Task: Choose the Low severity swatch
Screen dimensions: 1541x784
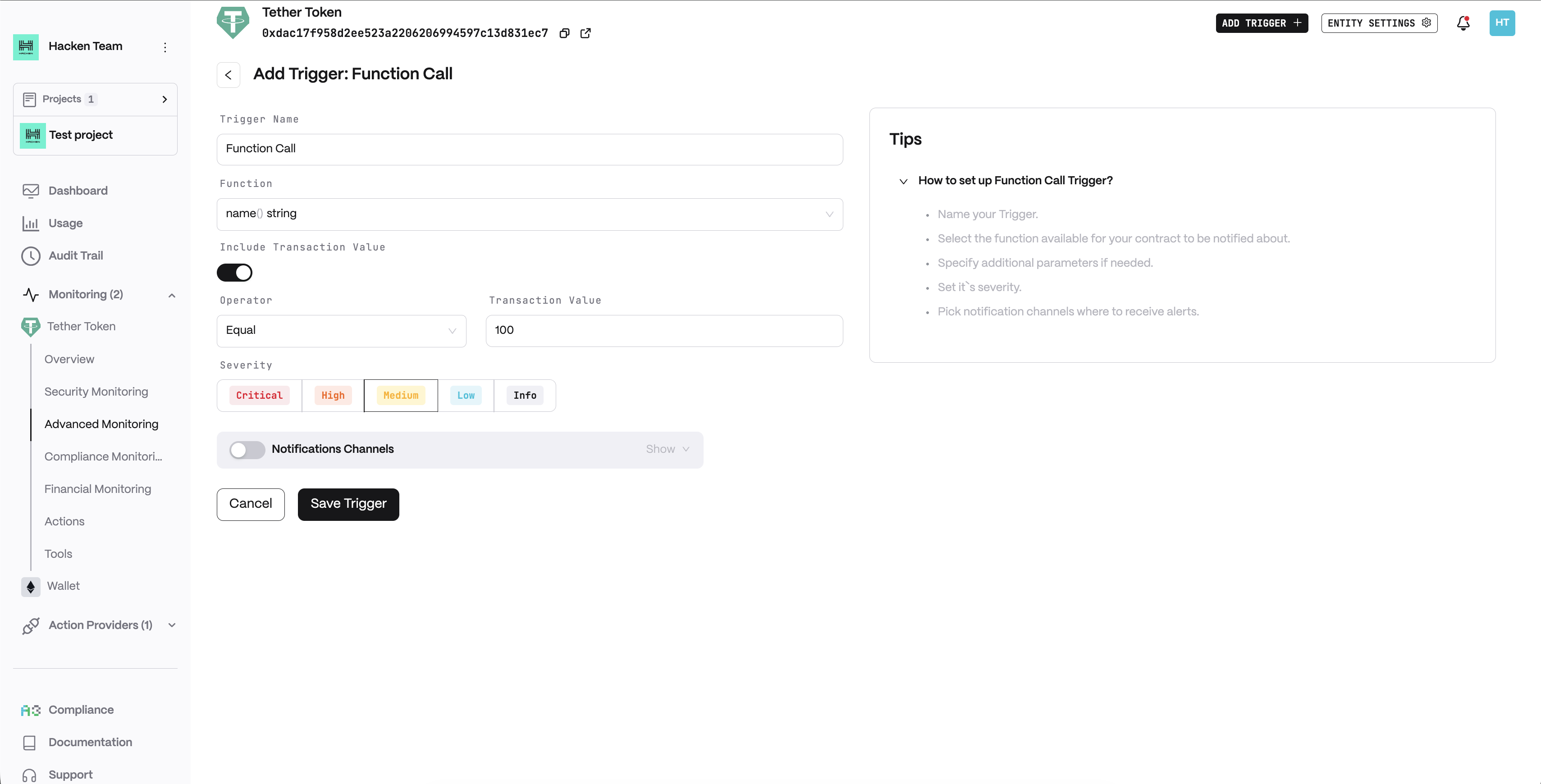Action: click(466, 395)
